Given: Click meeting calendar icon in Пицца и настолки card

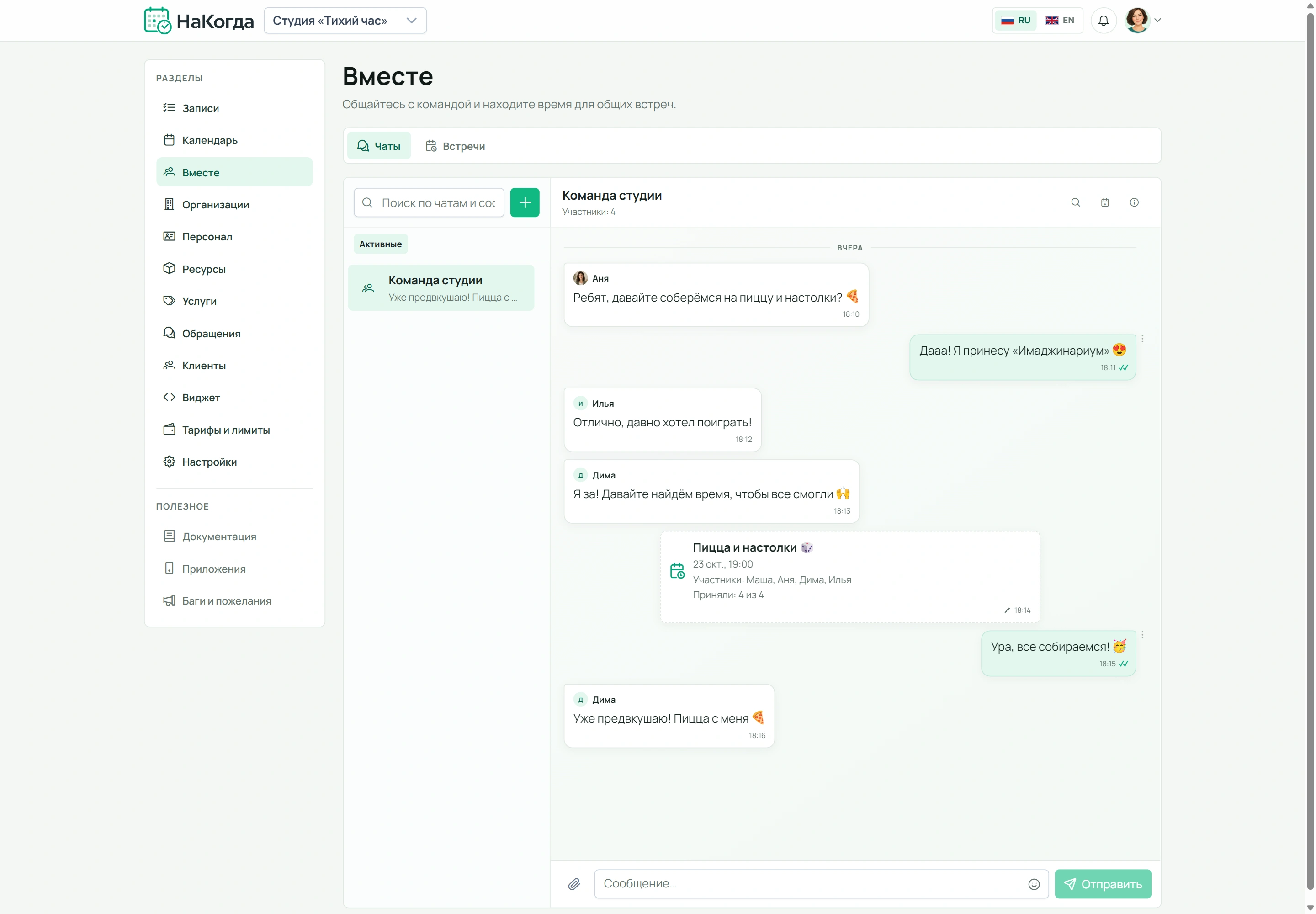Looking at the screenshot, I should pyautogui.click(x=677, y=570).
